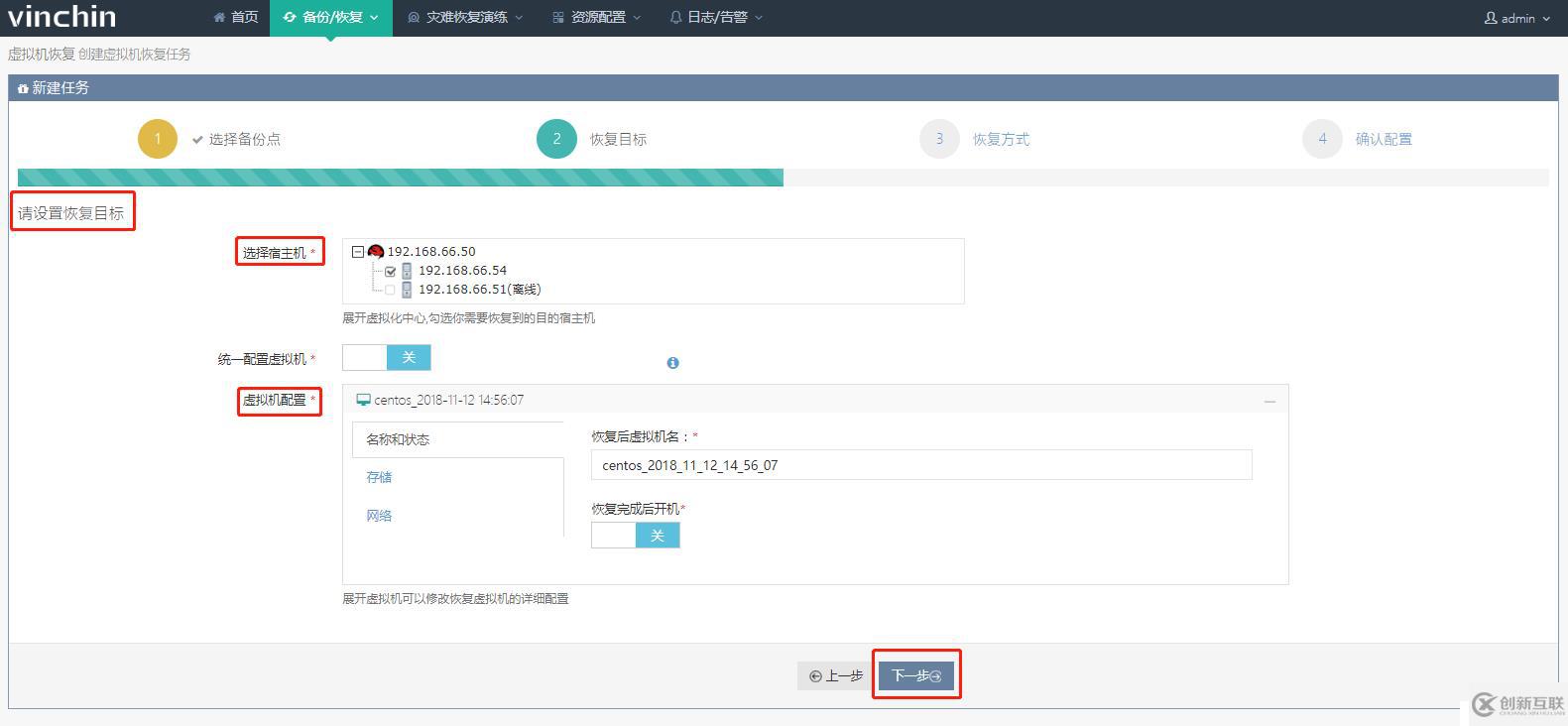Go to the 首页 menu item
The width and height of the screenshot is (1568, 726).
pos(236,17)
